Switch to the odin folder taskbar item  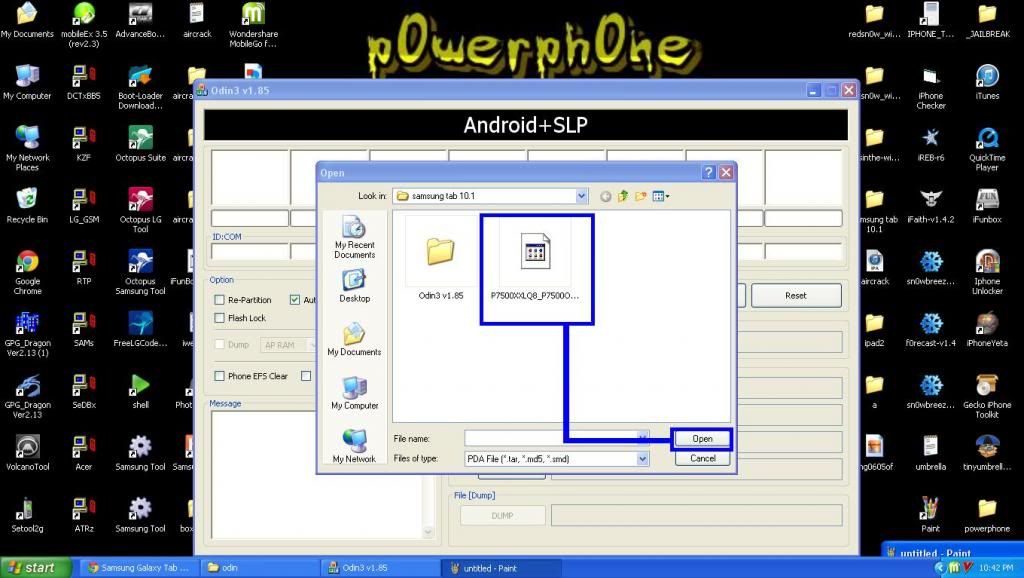[259, 568]
